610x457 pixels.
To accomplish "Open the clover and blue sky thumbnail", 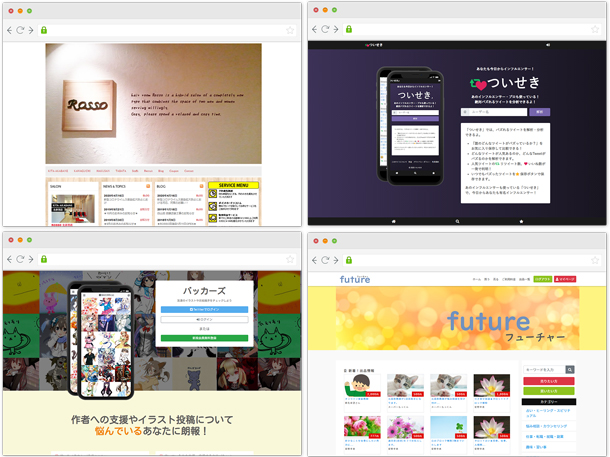I will [449, 427].
